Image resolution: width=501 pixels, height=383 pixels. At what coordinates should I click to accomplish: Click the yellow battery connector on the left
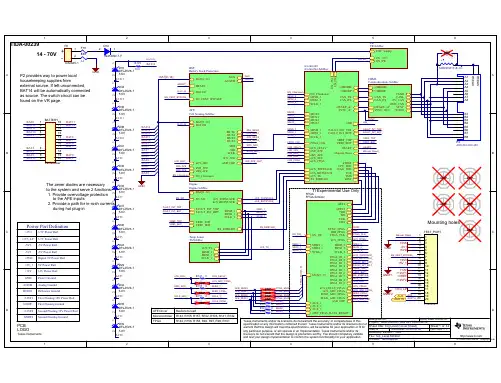tap(50, 142)
